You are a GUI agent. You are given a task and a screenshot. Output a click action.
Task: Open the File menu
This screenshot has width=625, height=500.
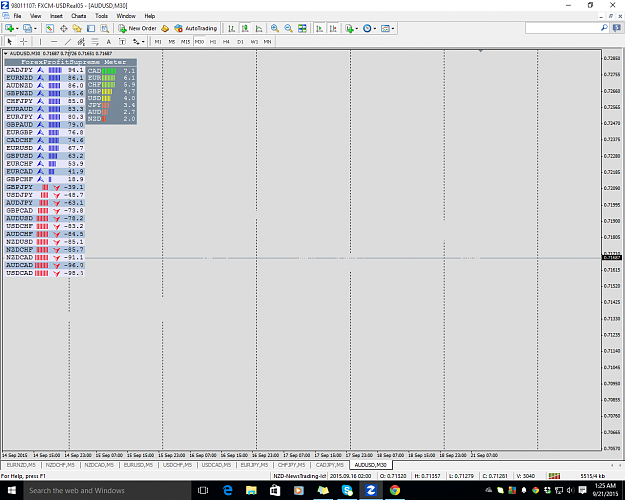click(x=17, y=16)
